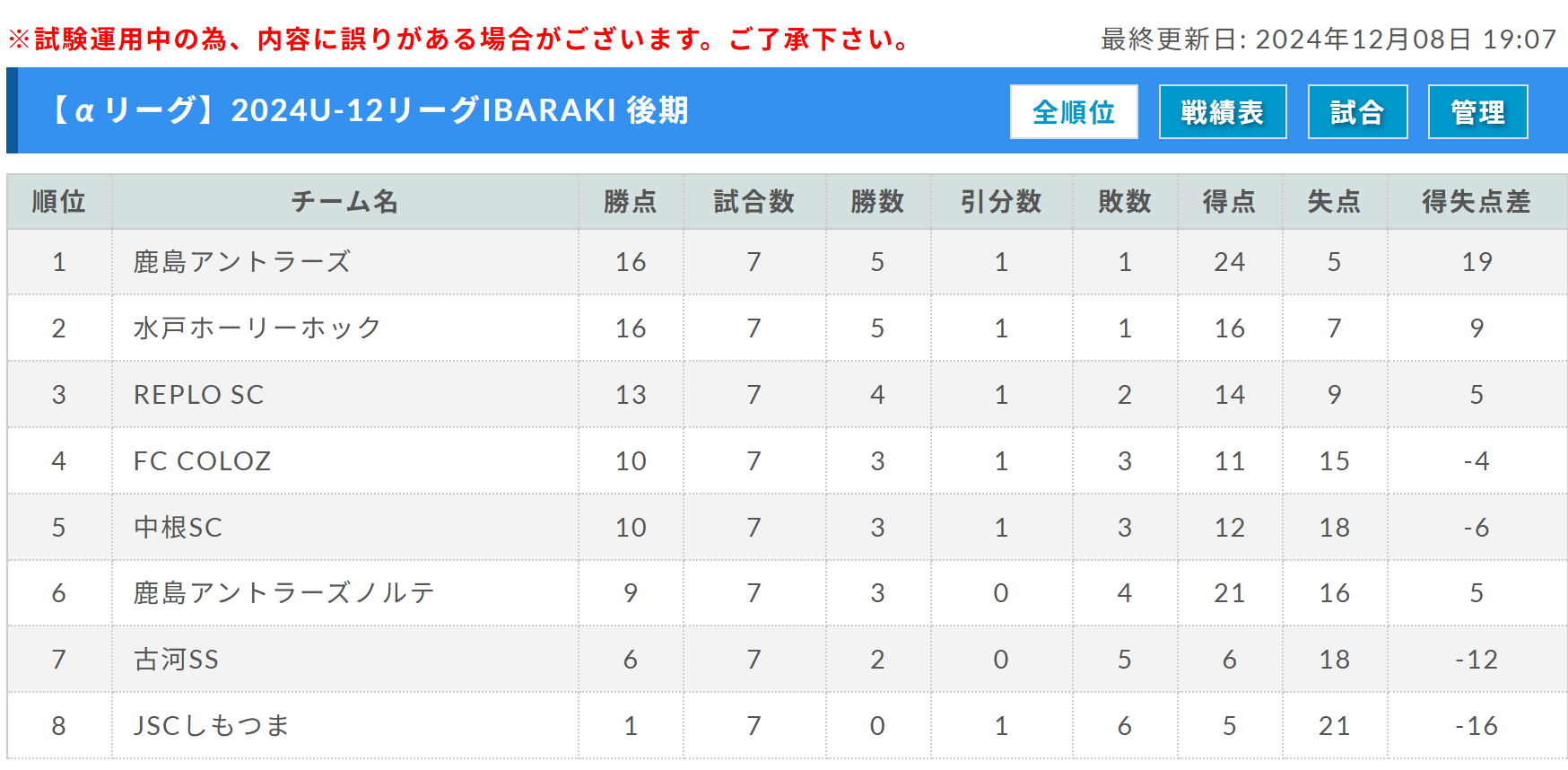
Task: Open the 管理 page
Action: point(1478,112)
